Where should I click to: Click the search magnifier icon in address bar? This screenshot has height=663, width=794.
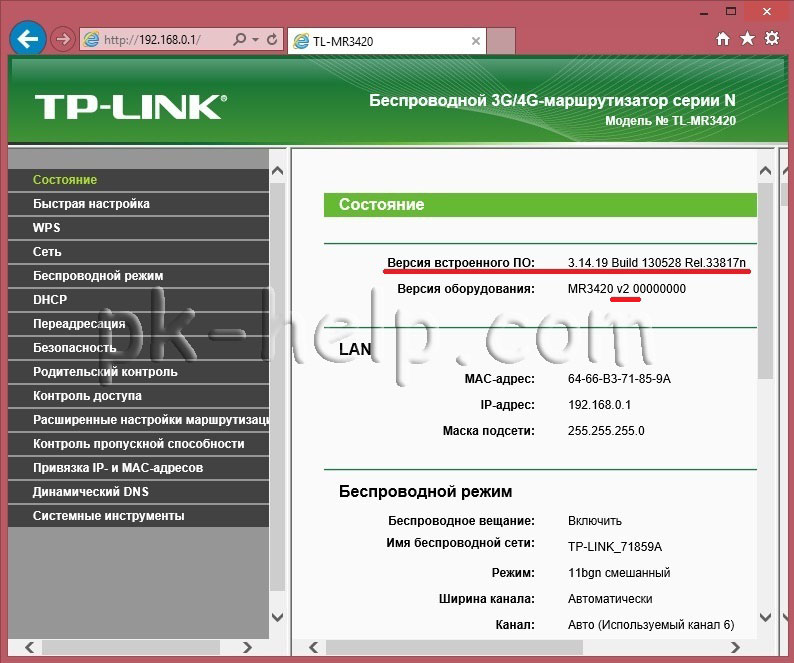click(x=239, y=39)
